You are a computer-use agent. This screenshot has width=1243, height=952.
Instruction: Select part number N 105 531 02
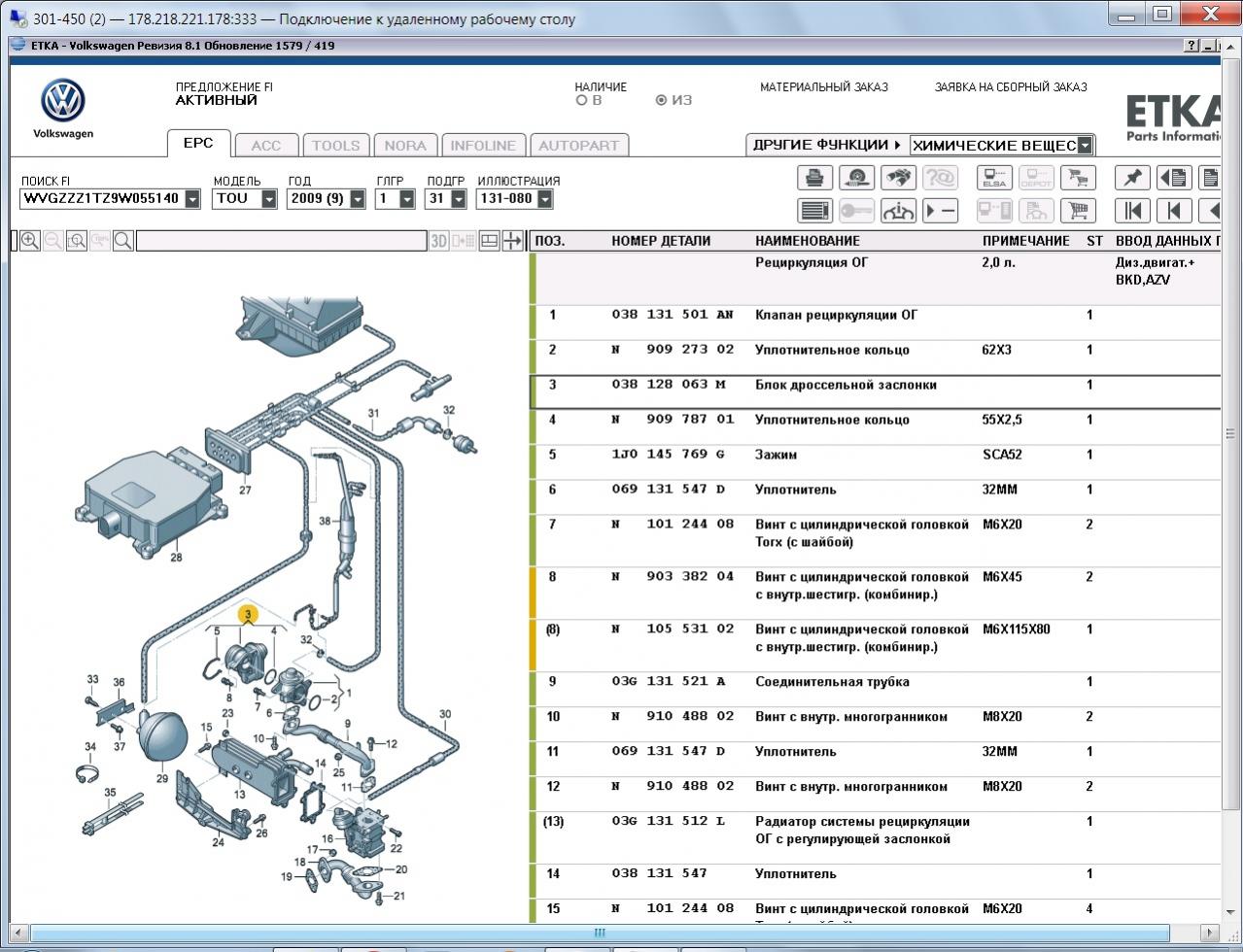coord(673,629)
